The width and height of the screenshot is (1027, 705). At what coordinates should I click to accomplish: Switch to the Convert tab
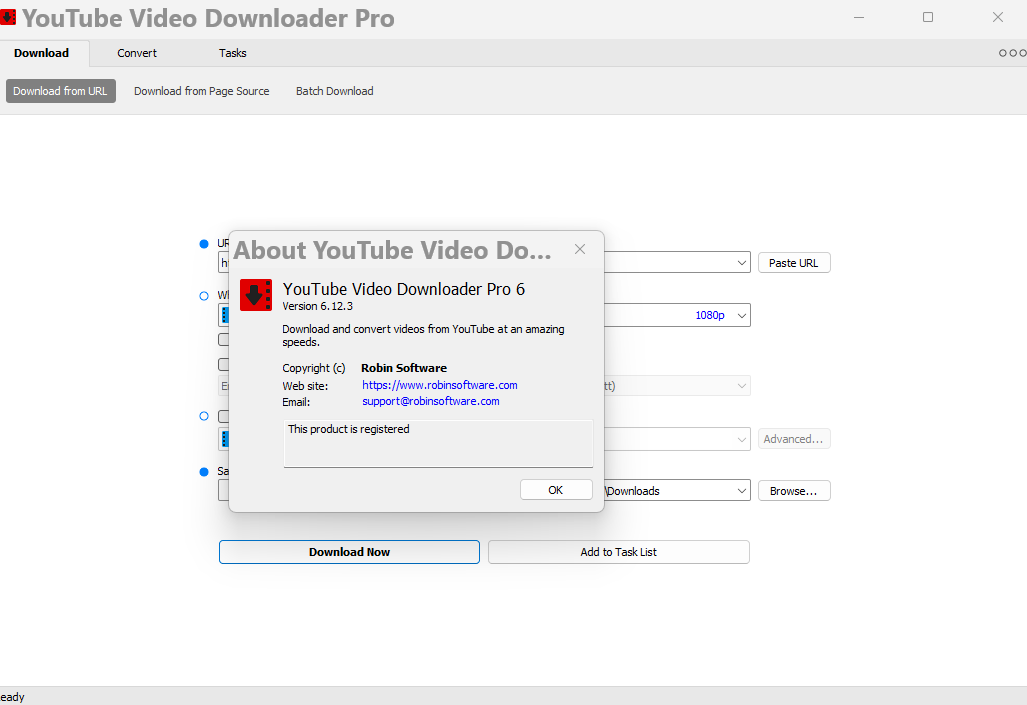click(137, 53)
